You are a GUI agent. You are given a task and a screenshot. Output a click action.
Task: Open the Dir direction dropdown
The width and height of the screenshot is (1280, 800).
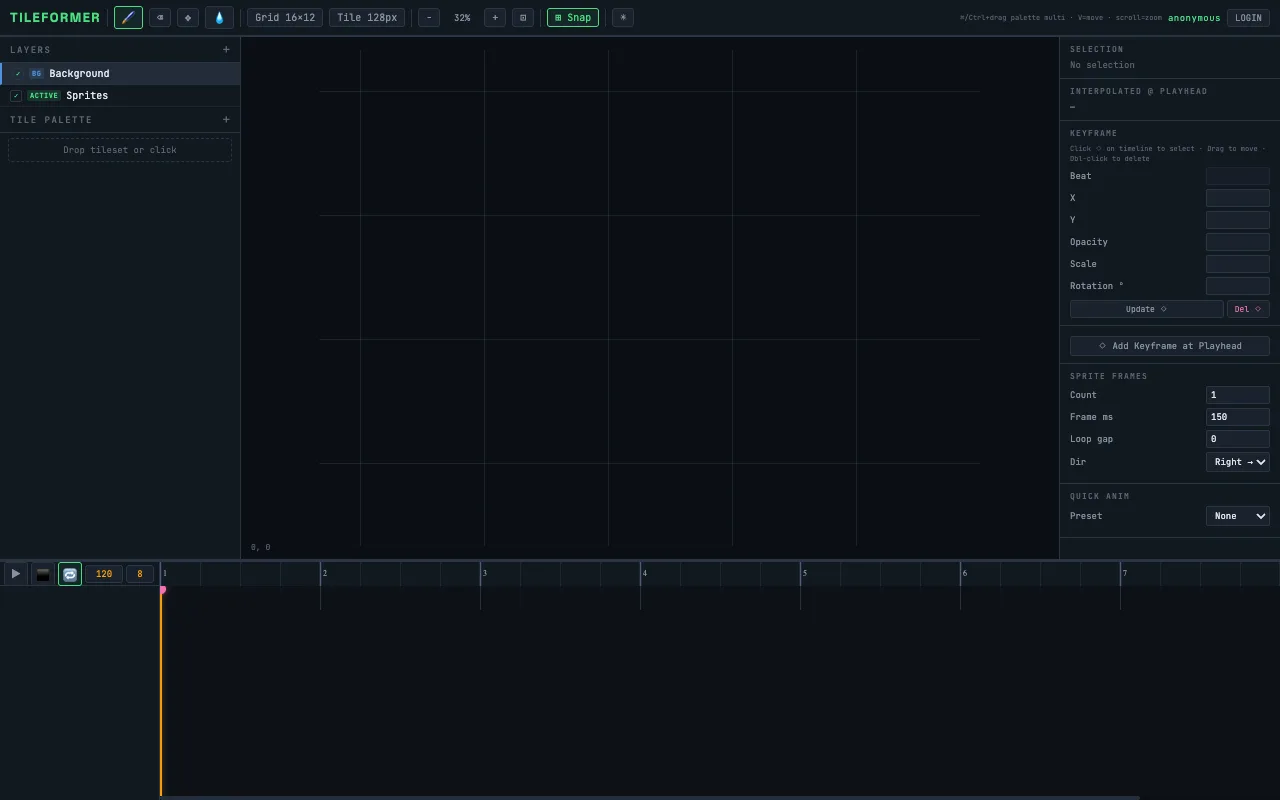coord(1237,462)
